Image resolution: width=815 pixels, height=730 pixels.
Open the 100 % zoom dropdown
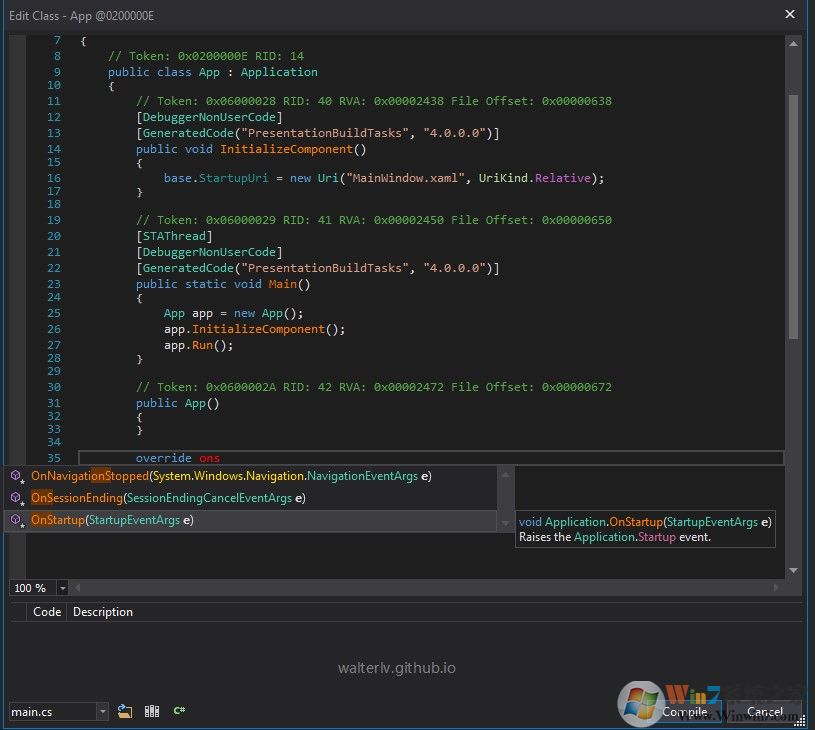tap(63, 588)
